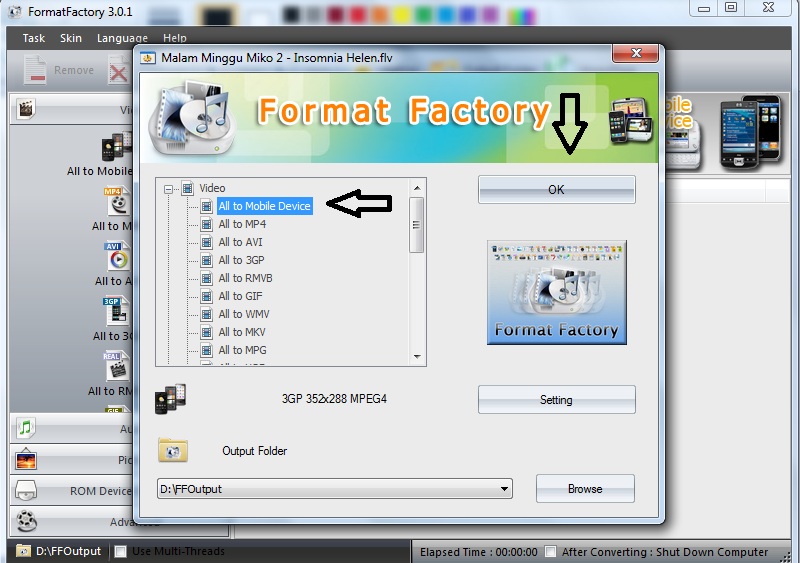Image resolution: width=800 pixels, height=563 pixels.
Task: Click red X clear list toolbar icon
Action: [x=119, y=71]
